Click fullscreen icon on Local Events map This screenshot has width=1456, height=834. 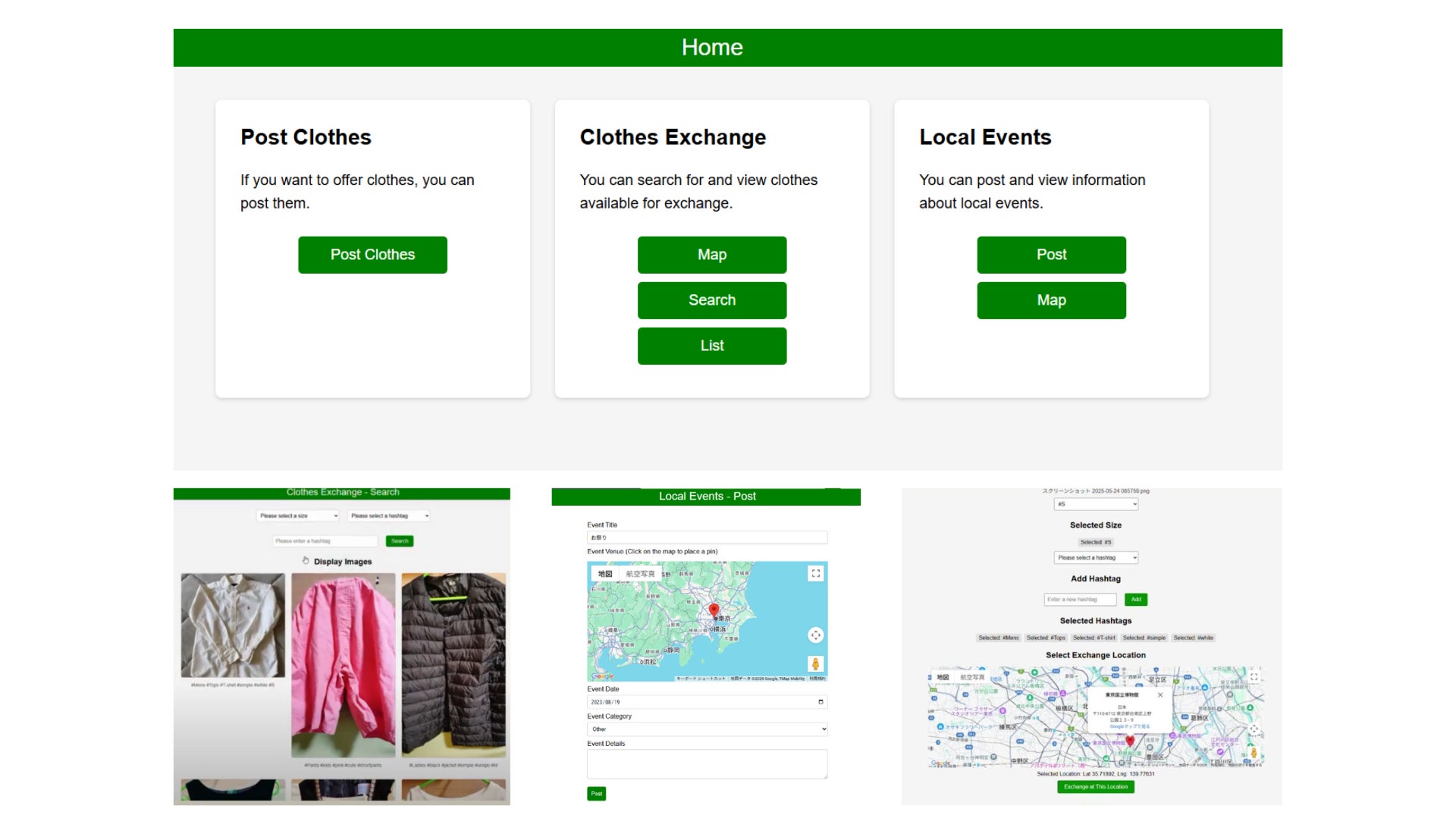815,574
